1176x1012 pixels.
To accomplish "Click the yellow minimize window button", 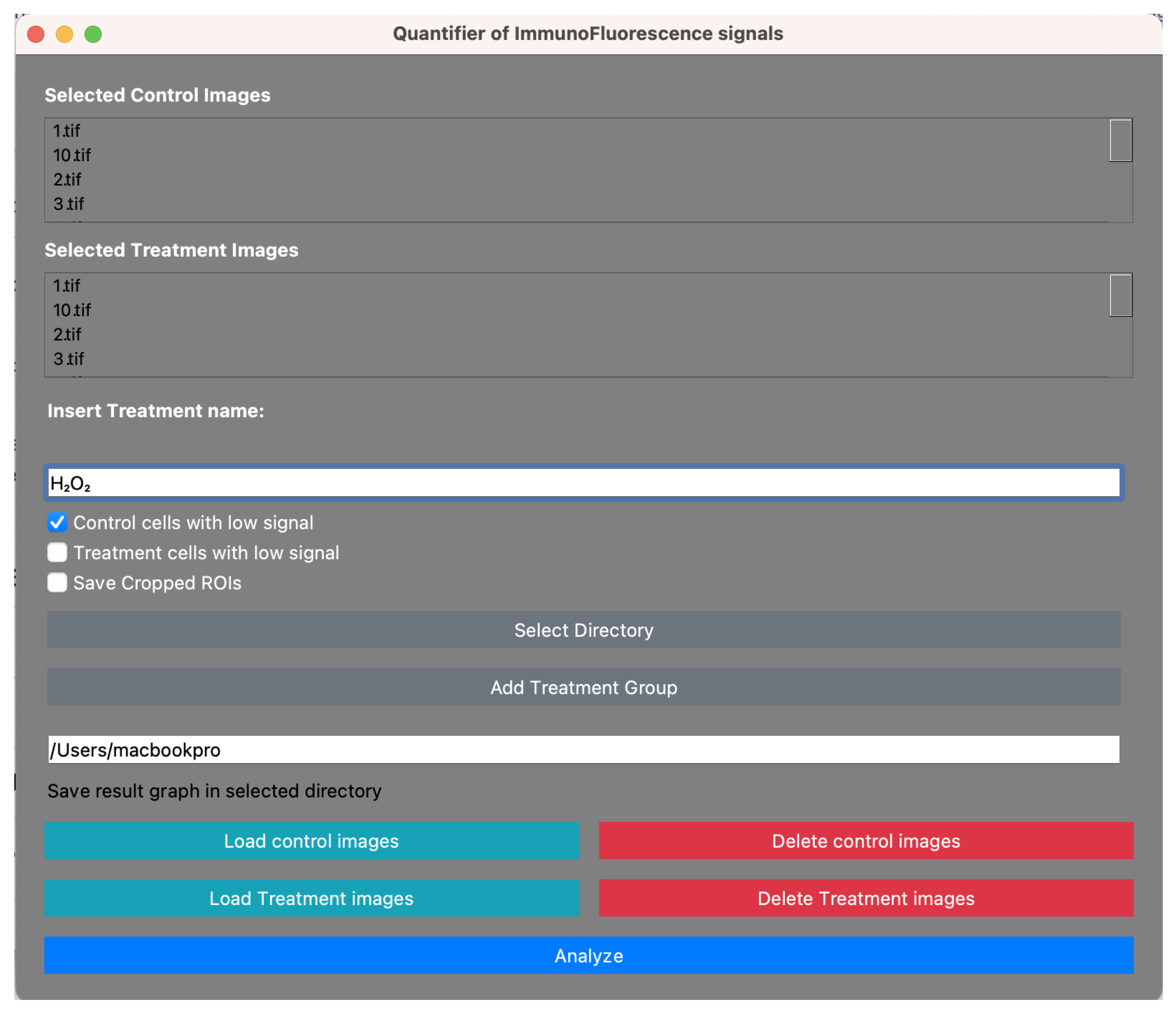I will point(64,34).
